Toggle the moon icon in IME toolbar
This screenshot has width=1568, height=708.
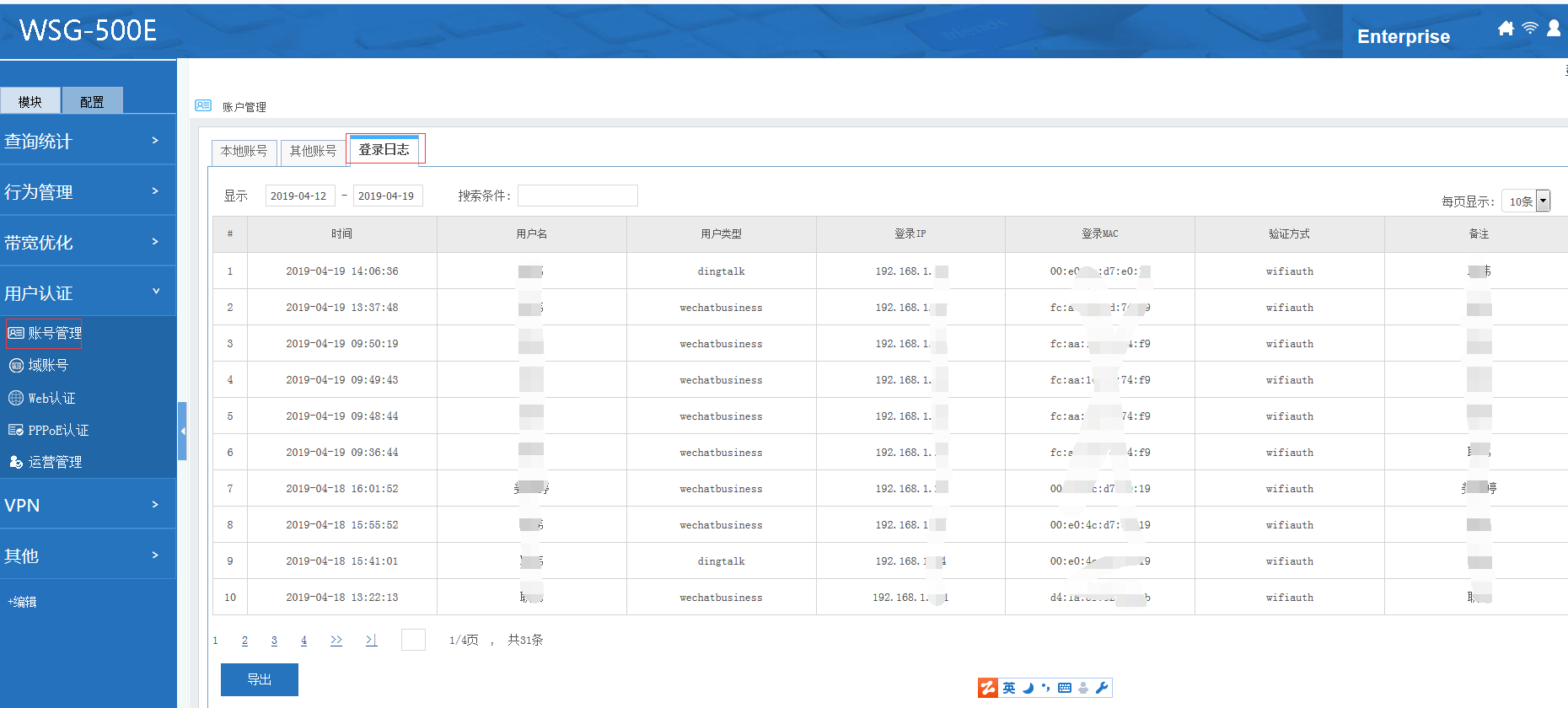pyautogui.click(x=1028, y=688)
